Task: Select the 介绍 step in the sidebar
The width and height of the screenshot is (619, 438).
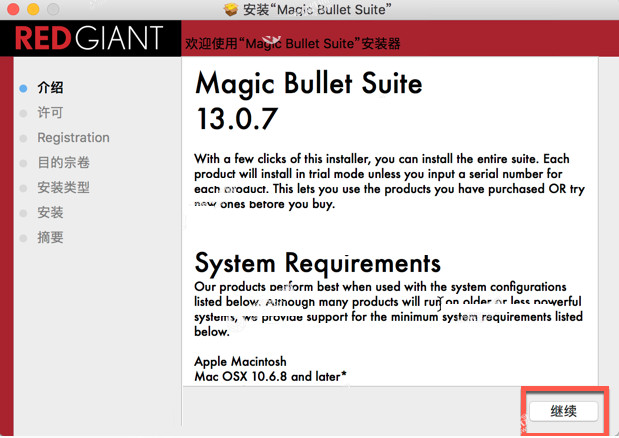Action: [50, 88]
